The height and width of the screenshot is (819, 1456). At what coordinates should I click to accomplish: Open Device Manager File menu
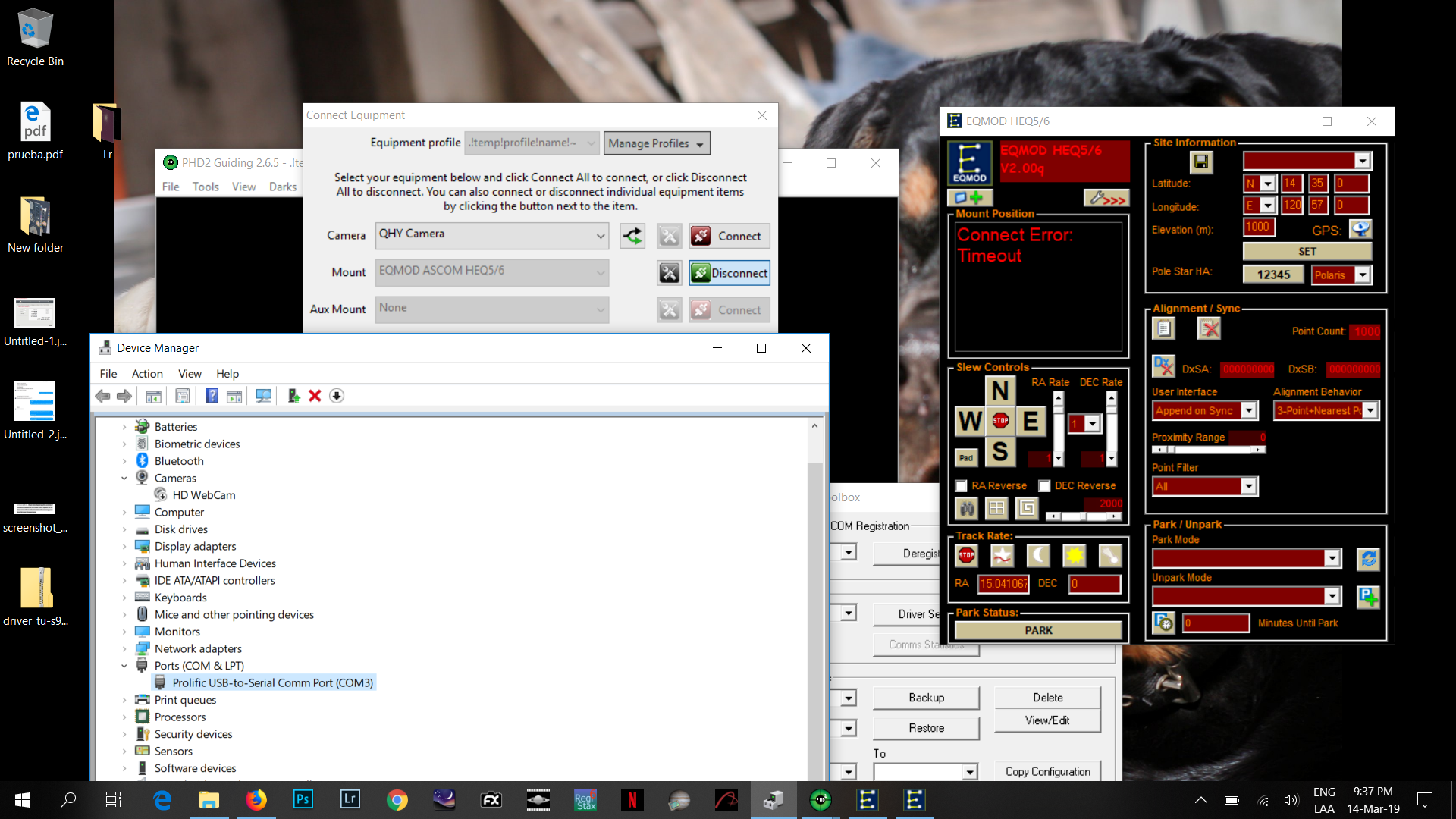(108, 374)
